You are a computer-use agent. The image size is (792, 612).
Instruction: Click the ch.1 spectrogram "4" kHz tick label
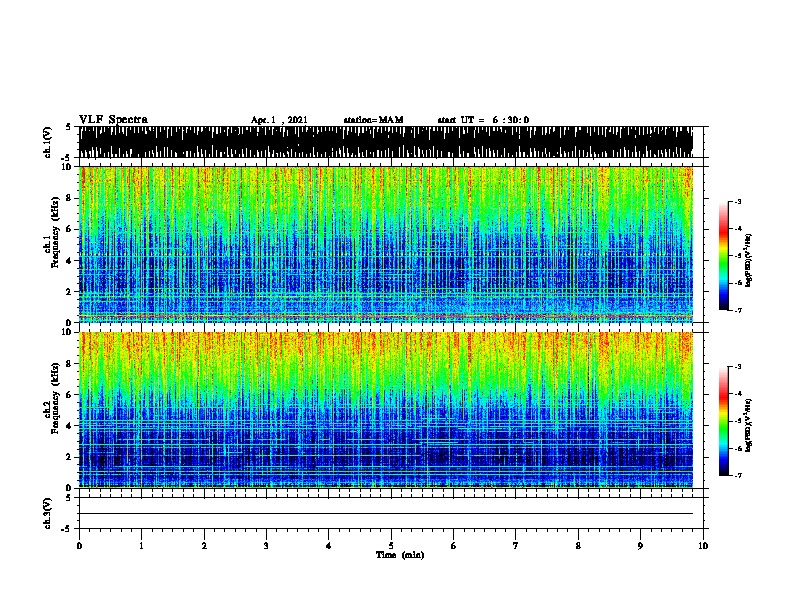pos(69,261)
